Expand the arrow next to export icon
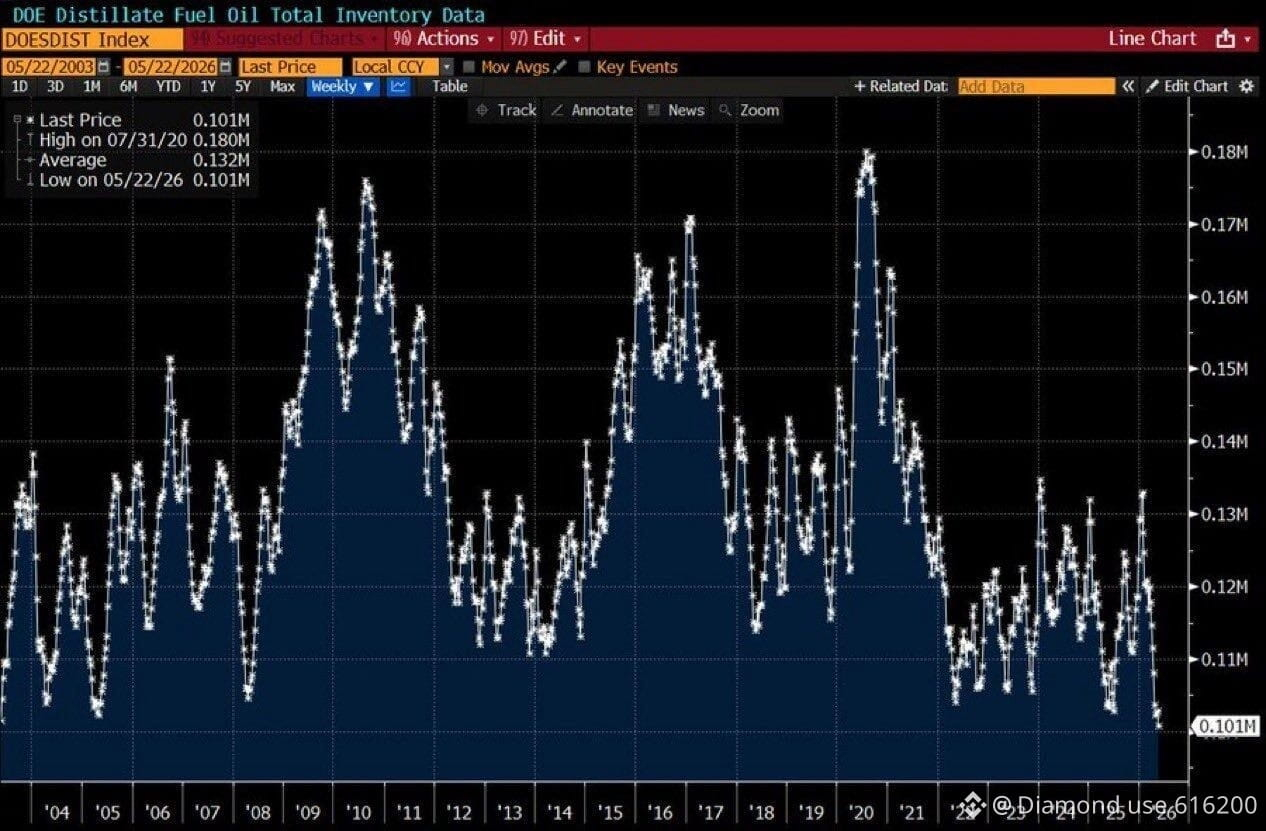Screen dimensions: 1266x831 click(x=1247, y=40)
